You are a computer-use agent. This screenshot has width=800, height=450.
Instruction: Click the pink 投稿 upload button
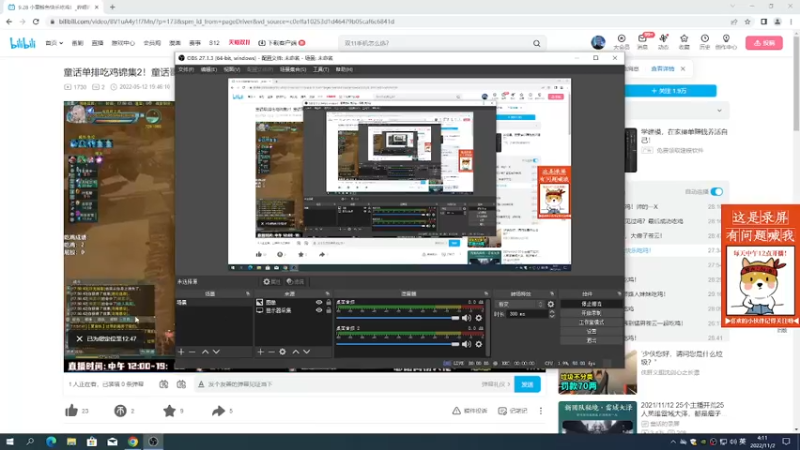(x=764, y=43)
